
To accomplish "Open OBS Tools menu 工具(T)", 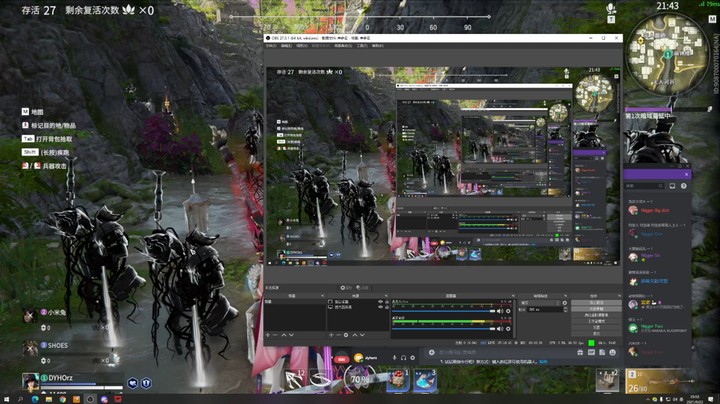I will [362, 46].
